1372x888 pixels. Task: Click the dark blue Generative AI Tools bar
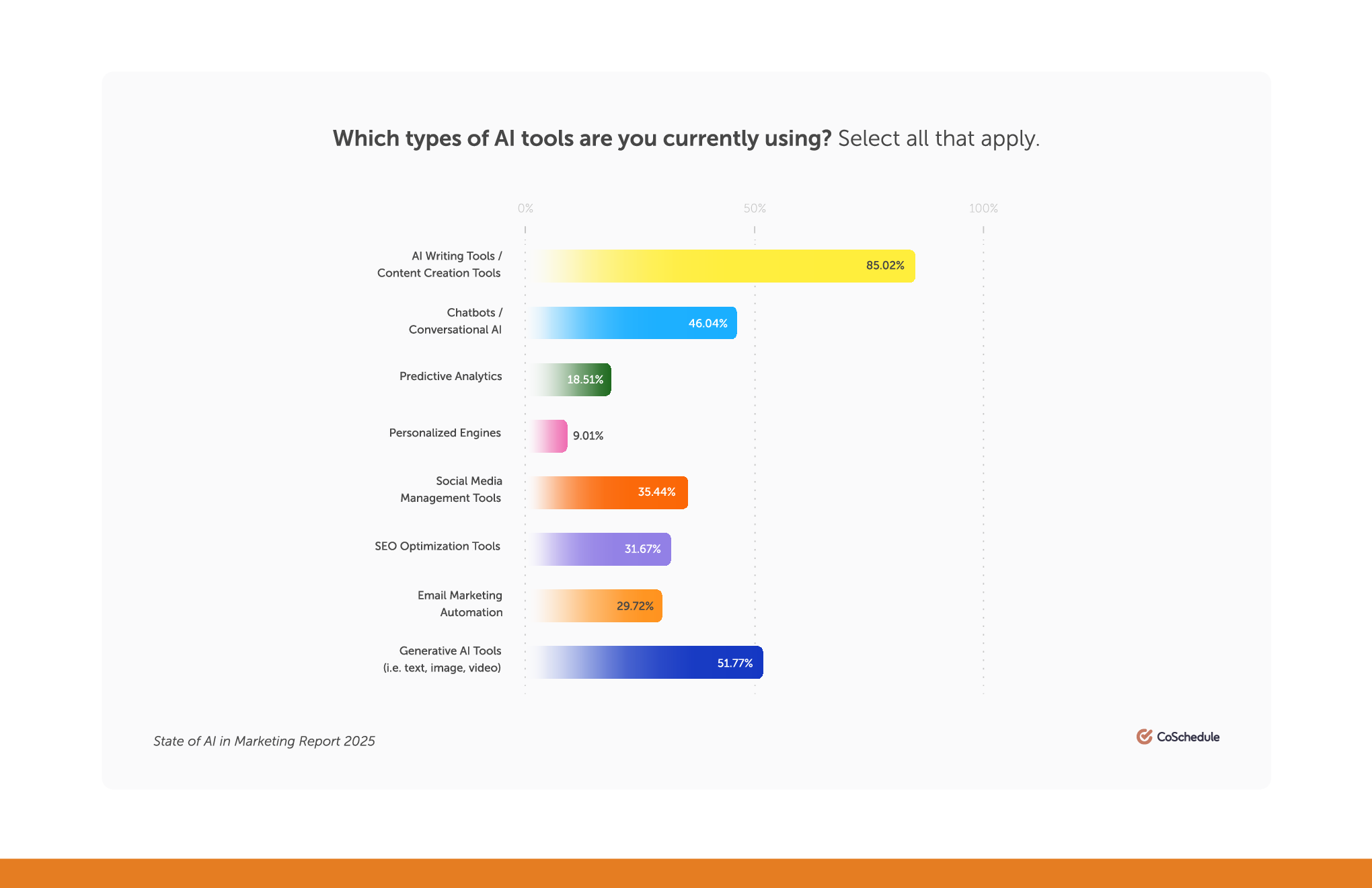647,663
